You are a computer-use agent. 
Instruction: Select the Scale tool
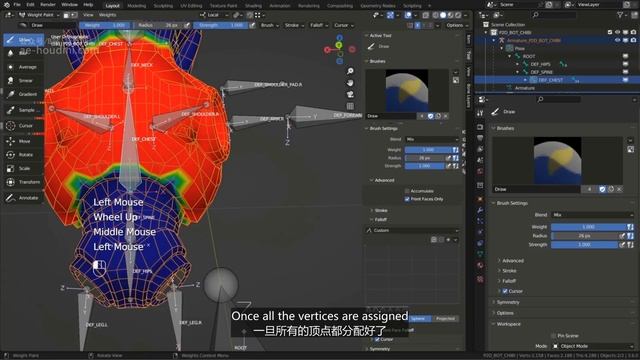pyautogui.click(x=23, y=168)
